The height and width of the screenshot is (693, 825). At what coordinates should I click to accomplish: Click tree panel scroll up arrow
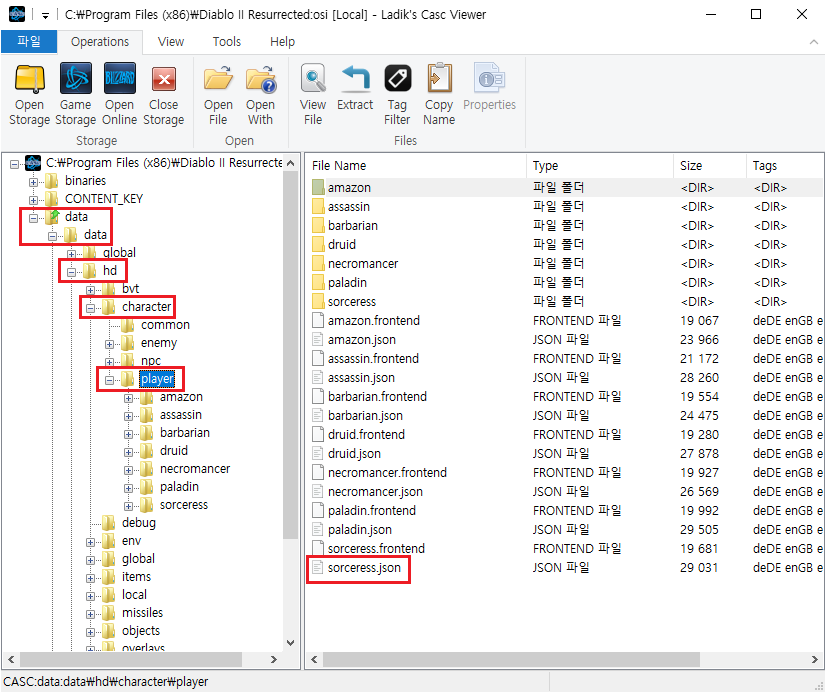coord(290,164)
